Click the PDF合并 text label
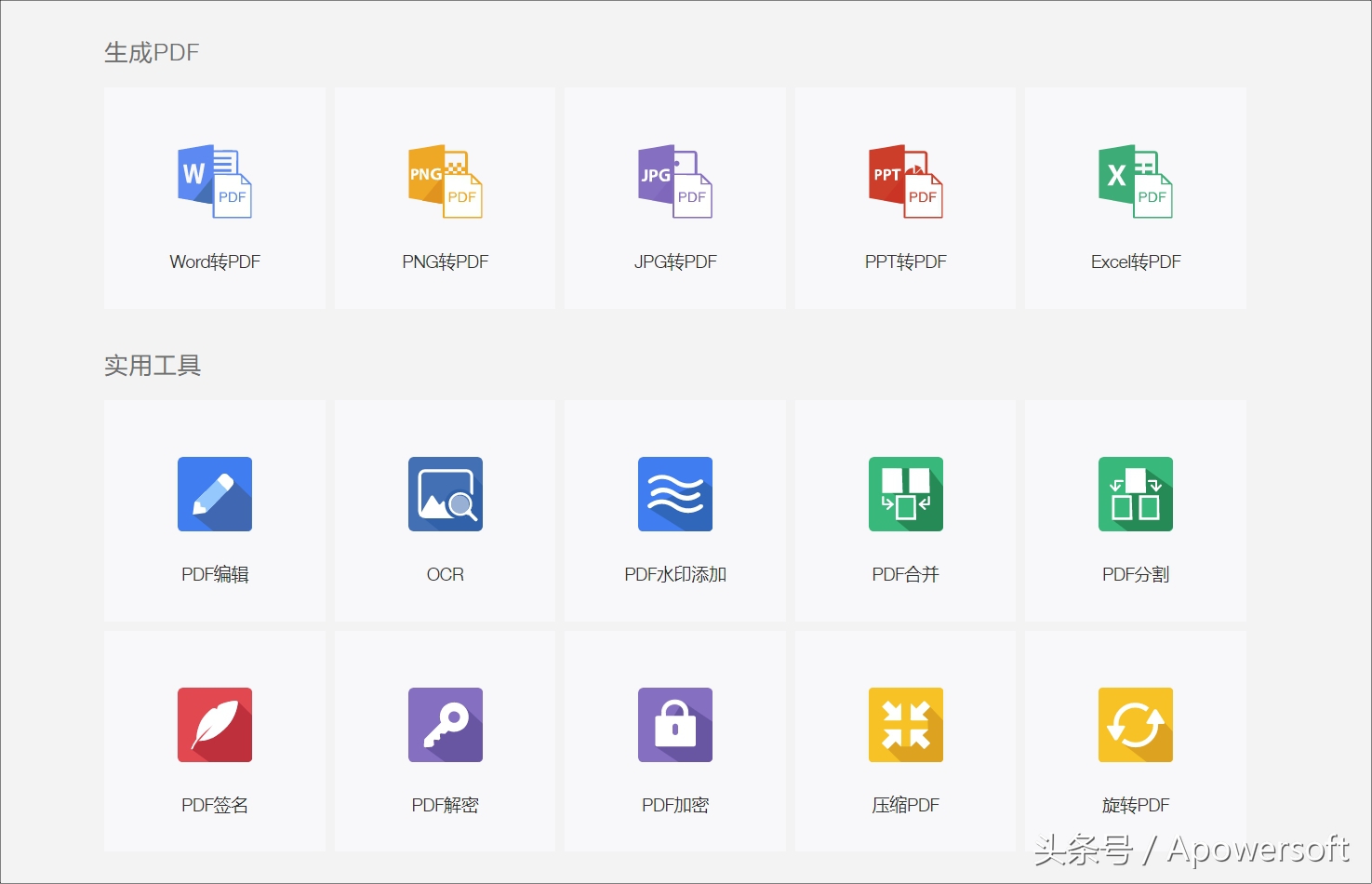Viewport: 1372px width, 884px height. pos(904,573)
